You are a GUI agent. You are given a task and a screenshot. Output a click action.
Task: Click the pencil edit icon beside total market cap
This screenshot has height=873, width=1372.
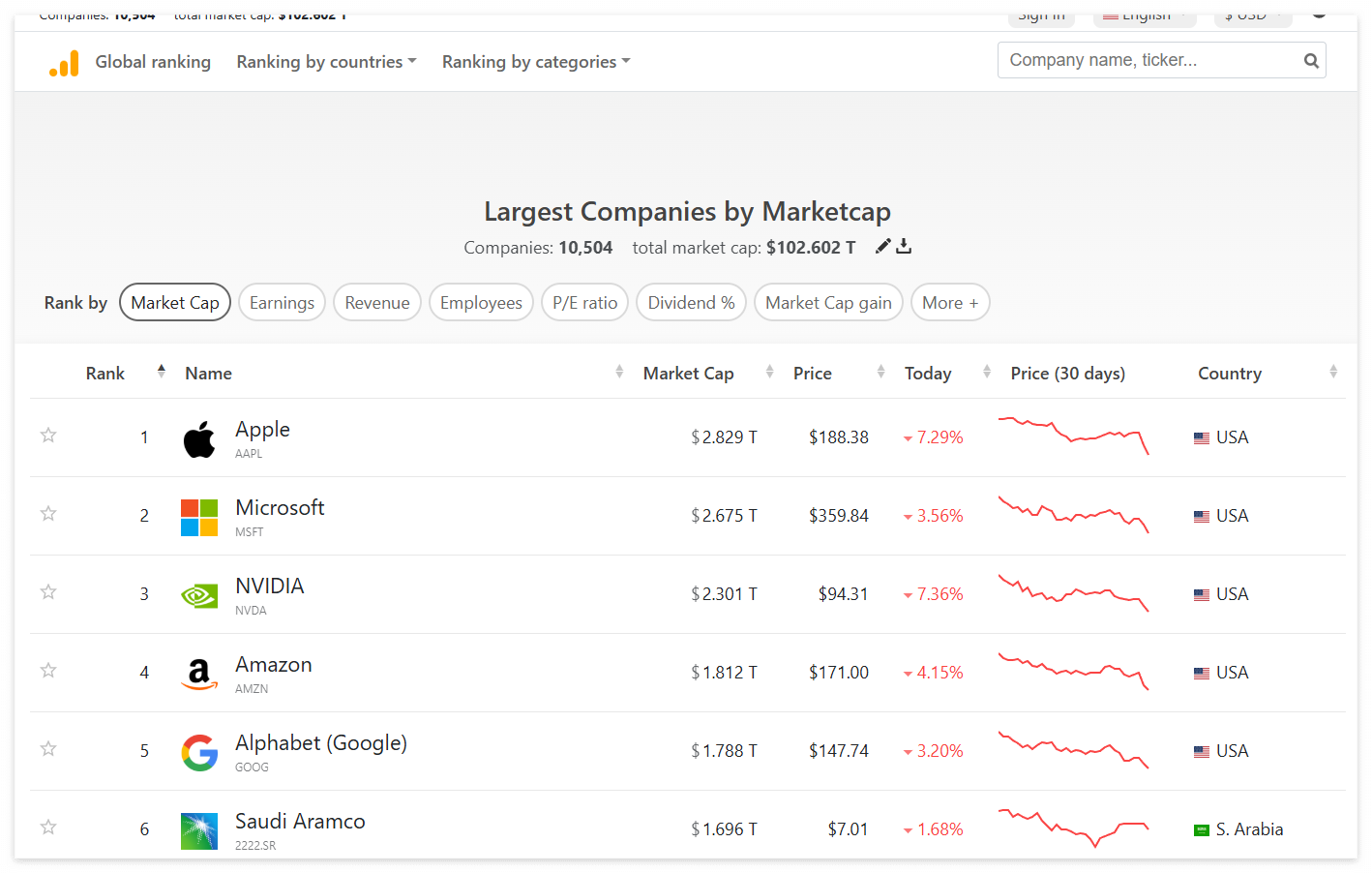pos(882,246)
